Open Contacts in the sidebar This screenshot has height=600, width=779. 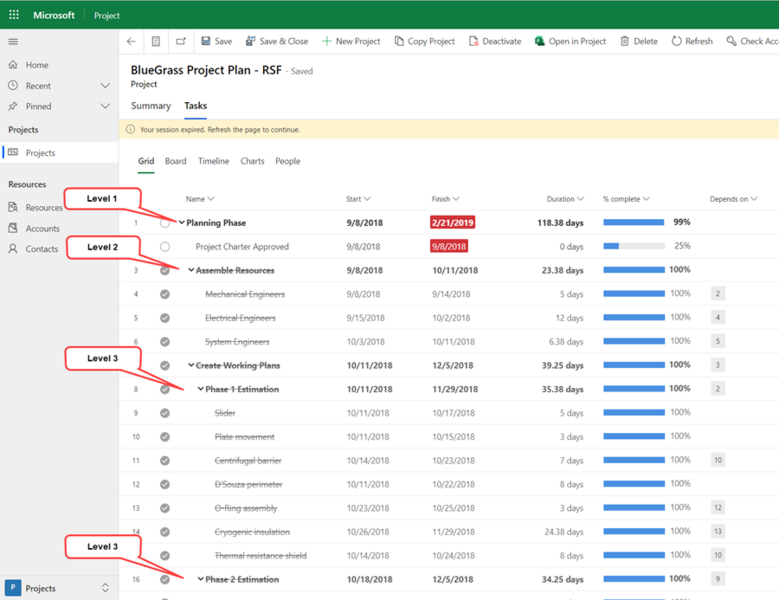click(x=42, y=249)
